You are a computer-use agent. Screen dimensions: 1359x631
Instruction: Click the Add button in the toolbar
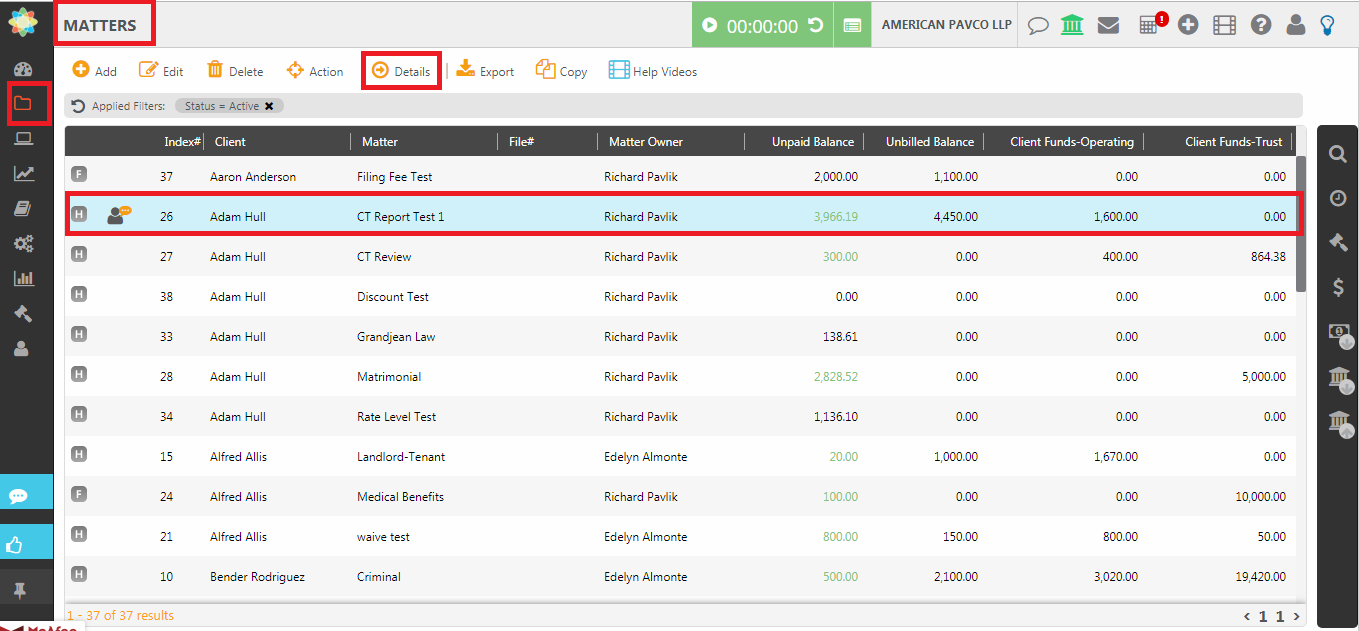95,71
